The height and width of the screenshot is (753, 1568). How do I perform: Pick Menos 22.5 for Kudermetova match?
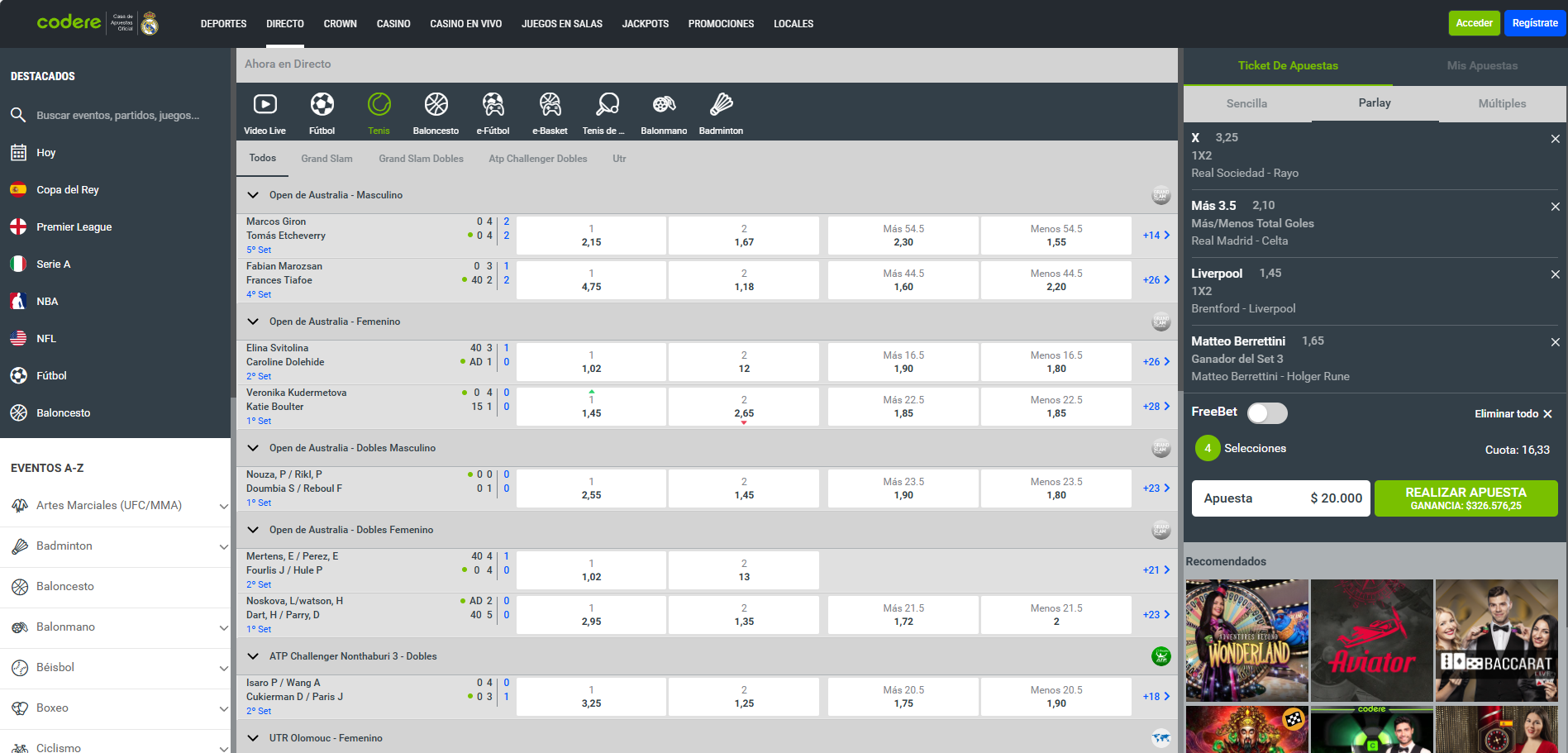(x=1056, y=407)
